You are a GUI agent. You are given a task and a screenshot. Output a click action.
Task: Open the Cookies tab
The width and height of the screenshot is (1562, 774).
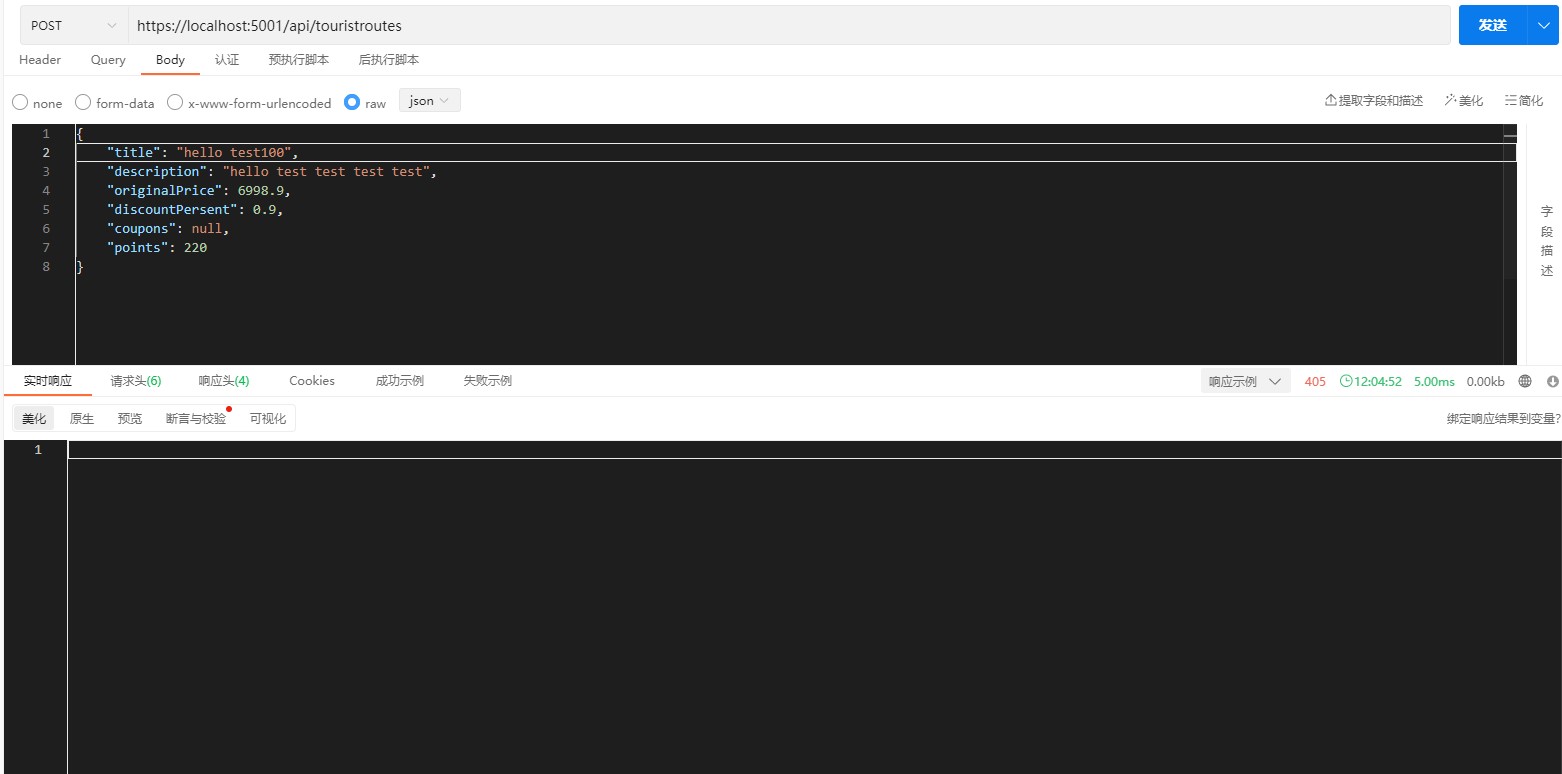click(x=312, y=381)
